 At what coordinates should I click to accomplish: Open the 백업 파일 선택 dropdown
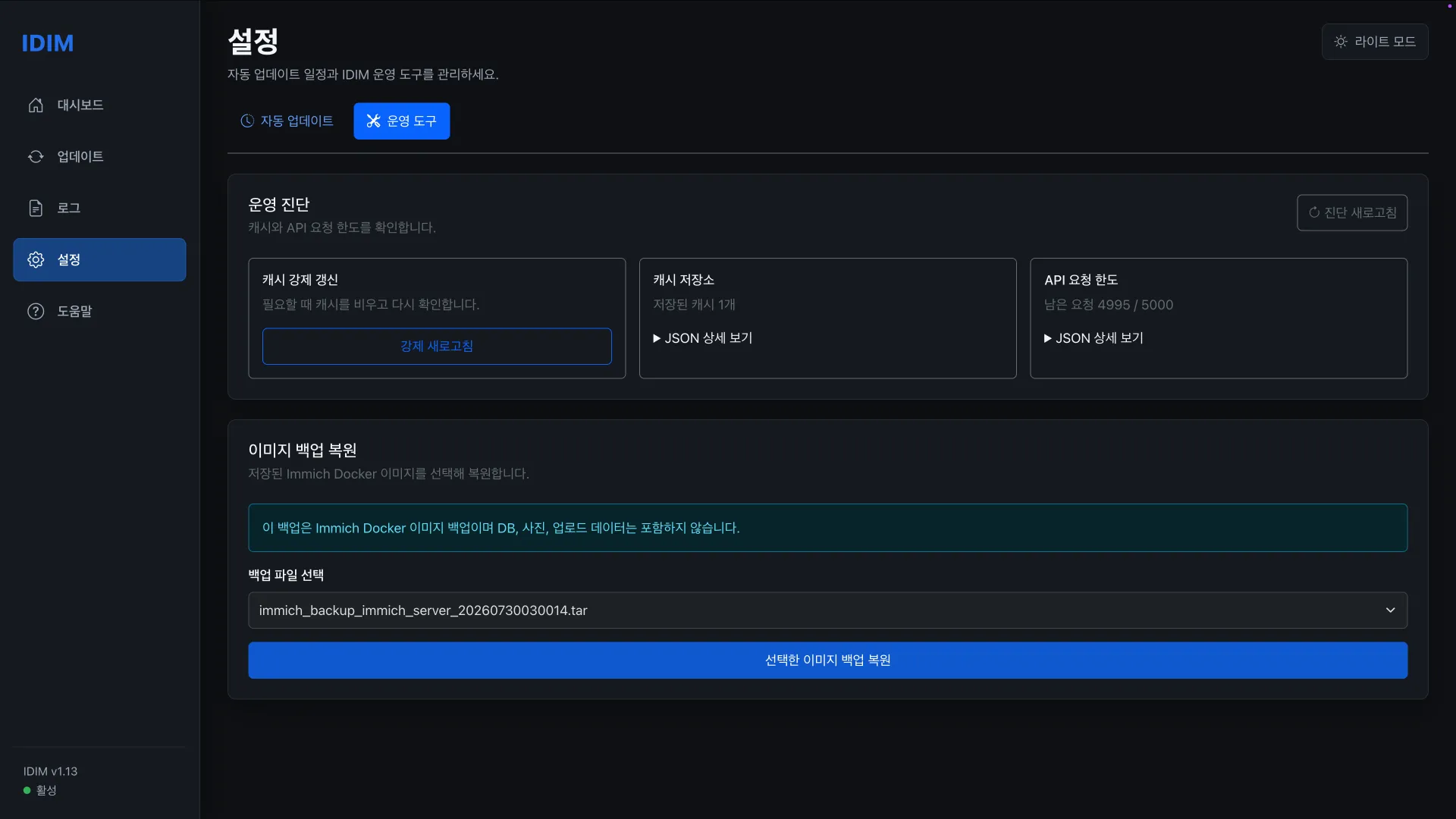pos(827,610)
